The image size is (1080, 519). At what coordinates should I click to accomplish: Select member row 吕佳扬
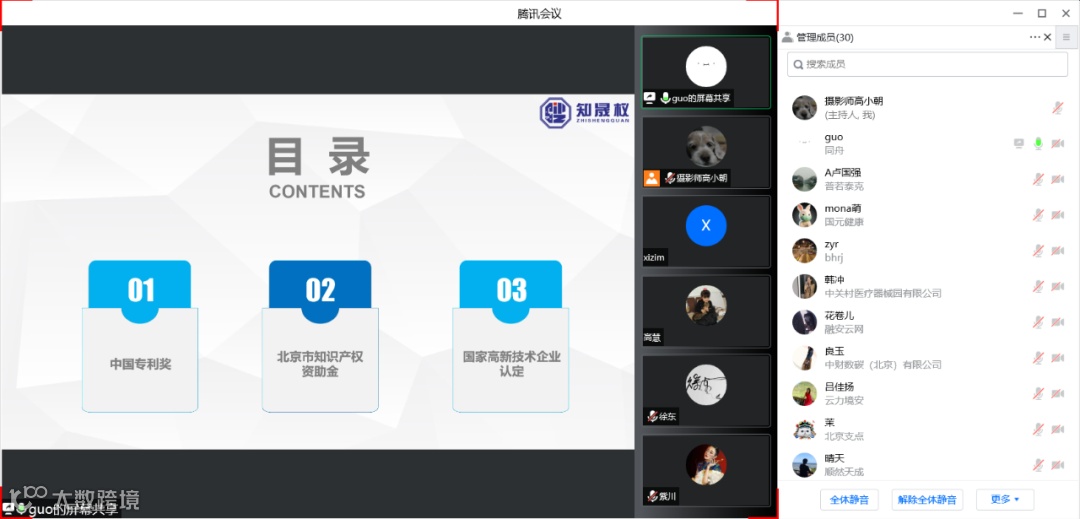(x=927, y=393)
